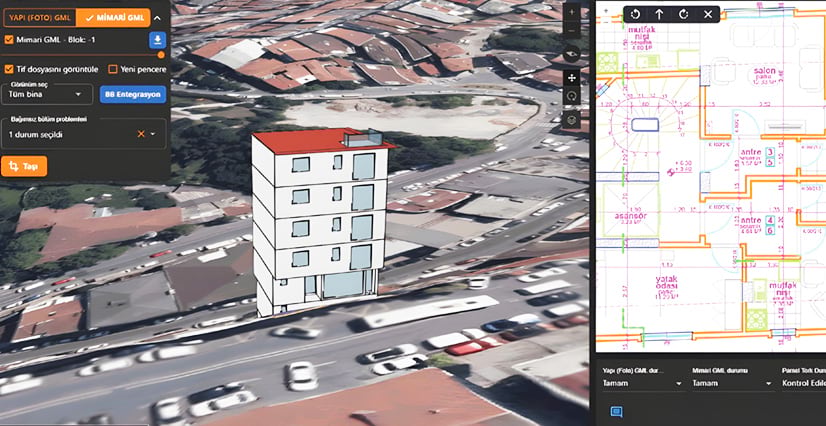Click the yatak odası label on plan
The height and width of the screenshot is (426, 826).
[666, 282]
